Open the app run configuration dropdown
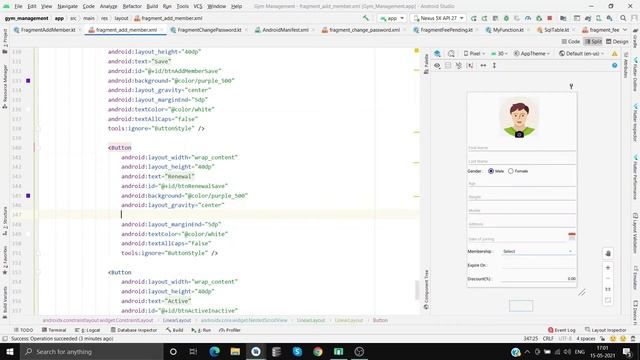640x360 pixels. [391, 18]
